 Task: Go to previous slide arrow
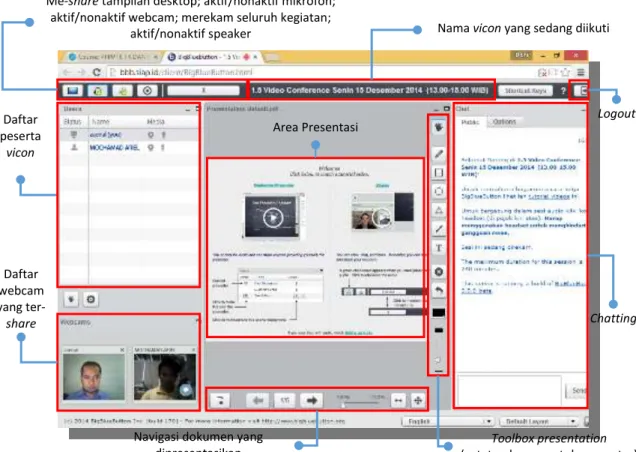[x=258, y=400]
